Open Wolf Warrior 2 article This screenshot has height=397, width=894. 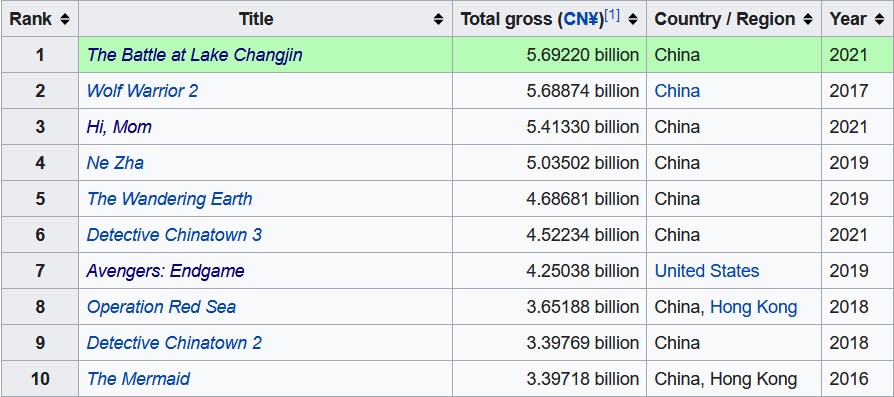pos(143,91)
